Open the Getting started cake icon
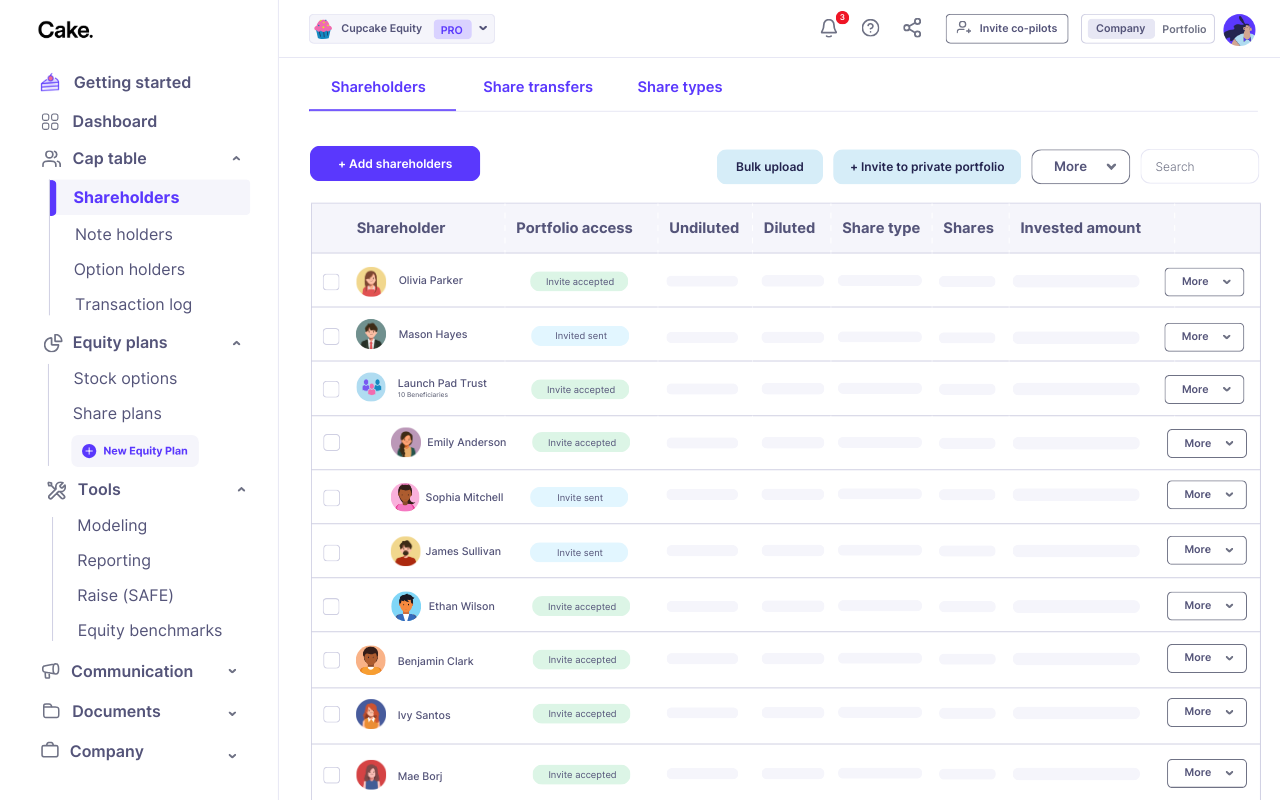The height and width of the screenshot is (800, 1280). [49, 82]
